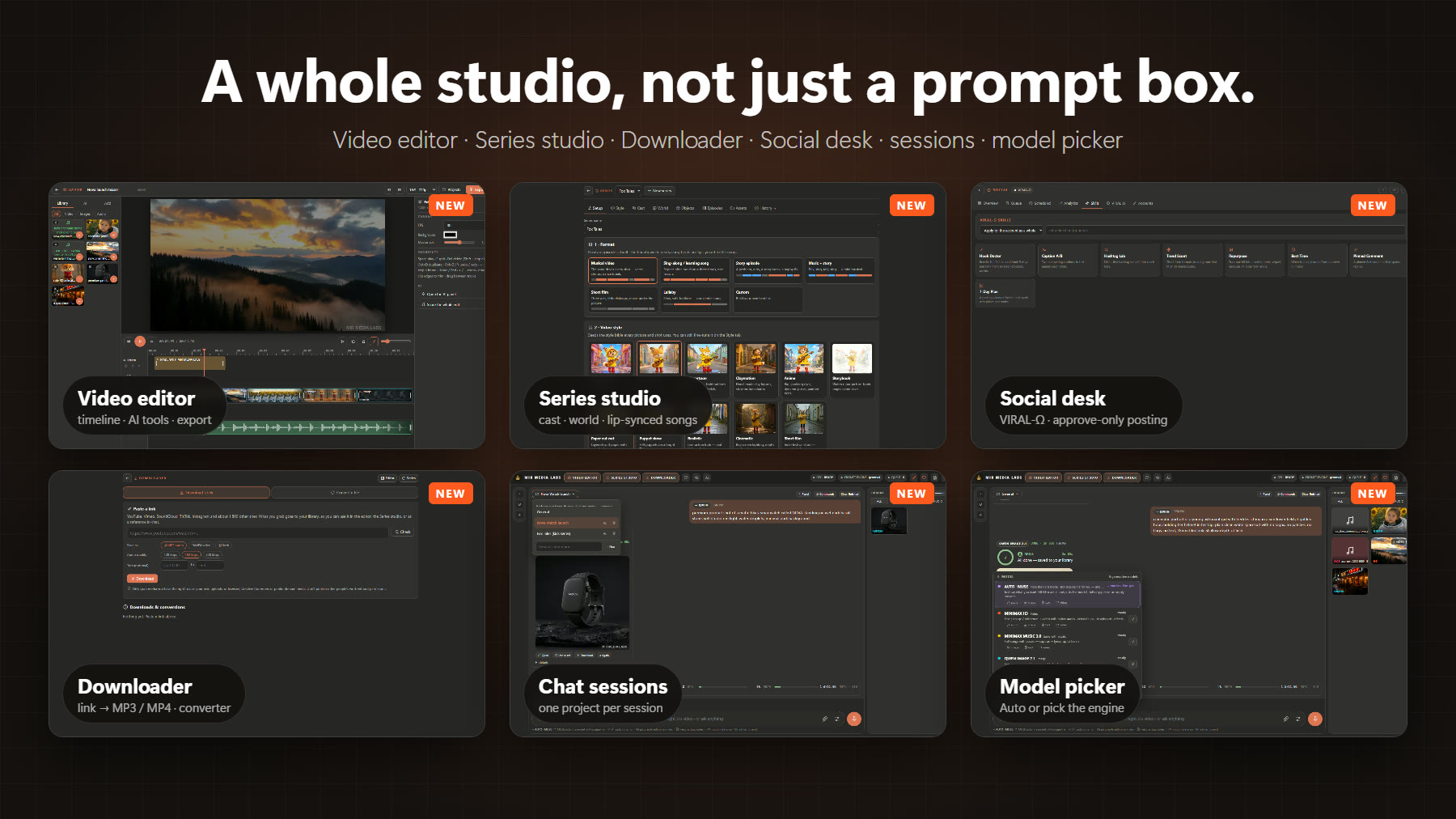
Task: Click the timeline zoom slider in Video editor
Action: pos(396,341)
